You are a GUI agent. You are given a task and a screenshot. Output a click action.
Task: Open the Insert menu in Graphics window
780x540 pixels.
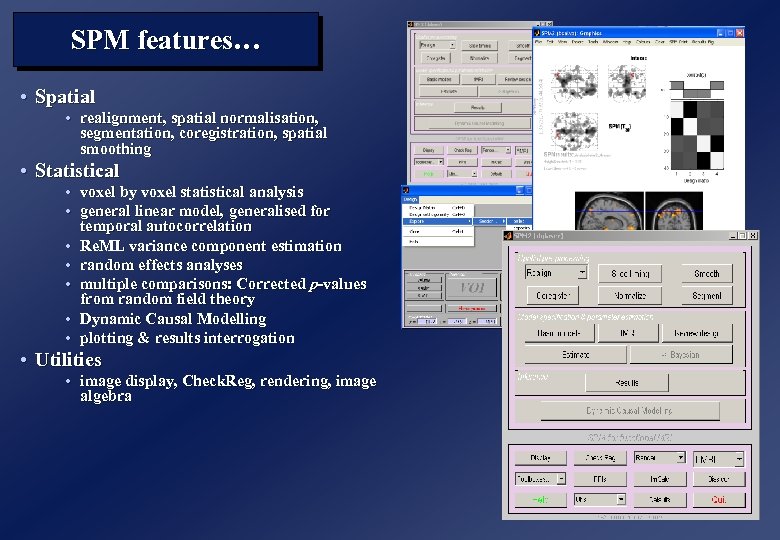tap(577, 42)
